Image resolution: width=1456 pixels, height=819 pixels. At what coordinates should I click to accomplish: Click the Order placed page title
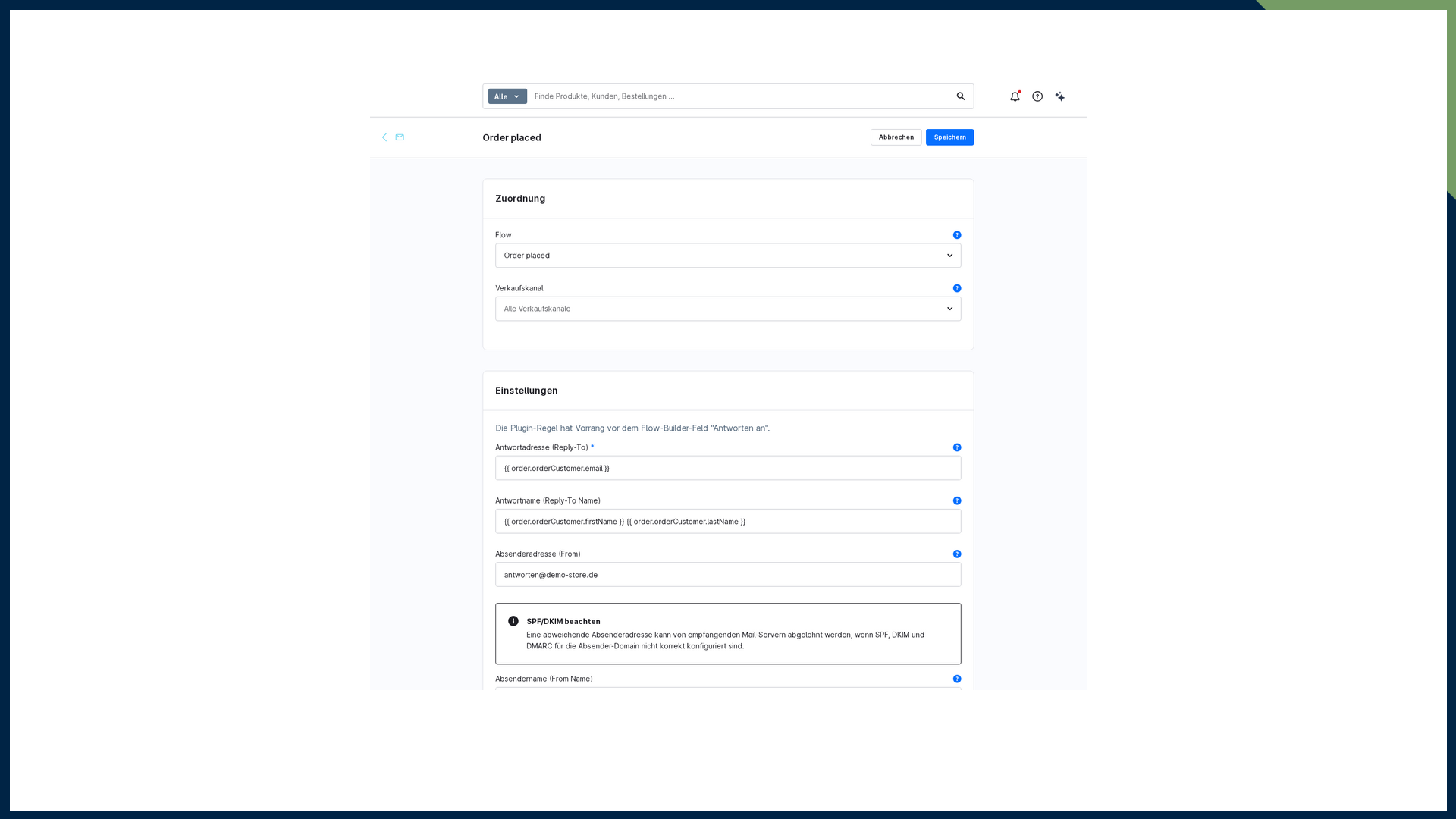click(512, 137)
